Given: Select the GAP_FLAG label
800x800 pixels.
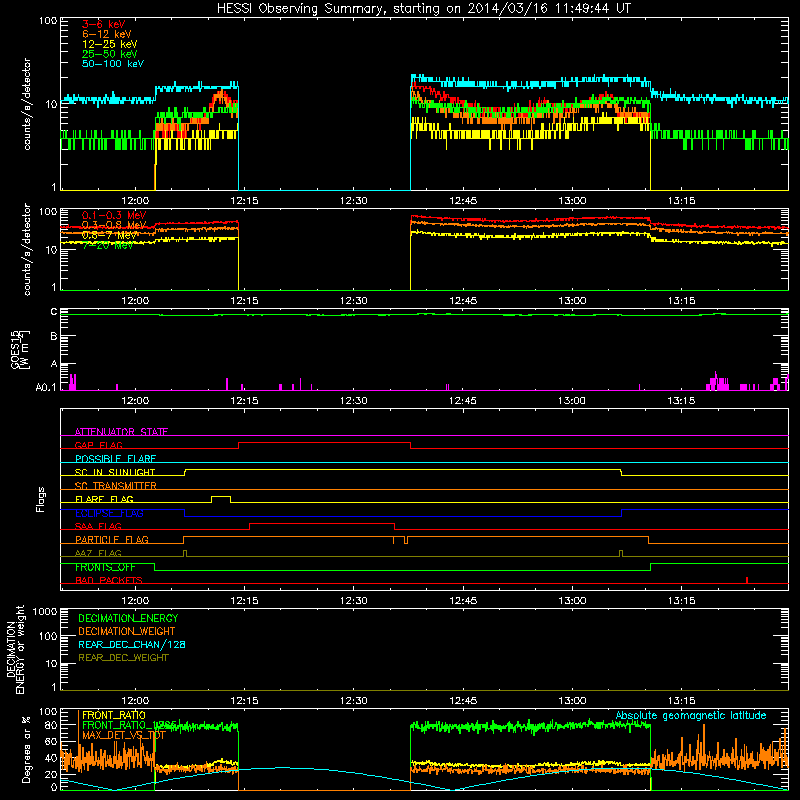Looking at the screenshot, I should [x=98, y=445].
